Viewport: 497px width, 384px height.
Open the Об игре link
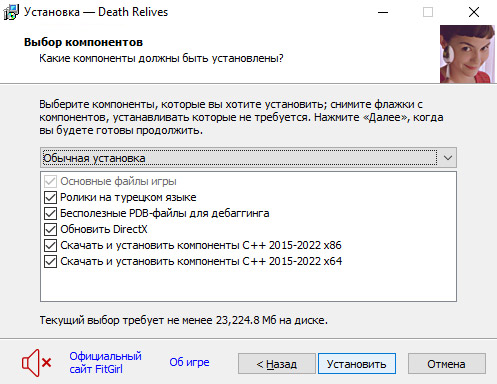click(x=189, y=362)
